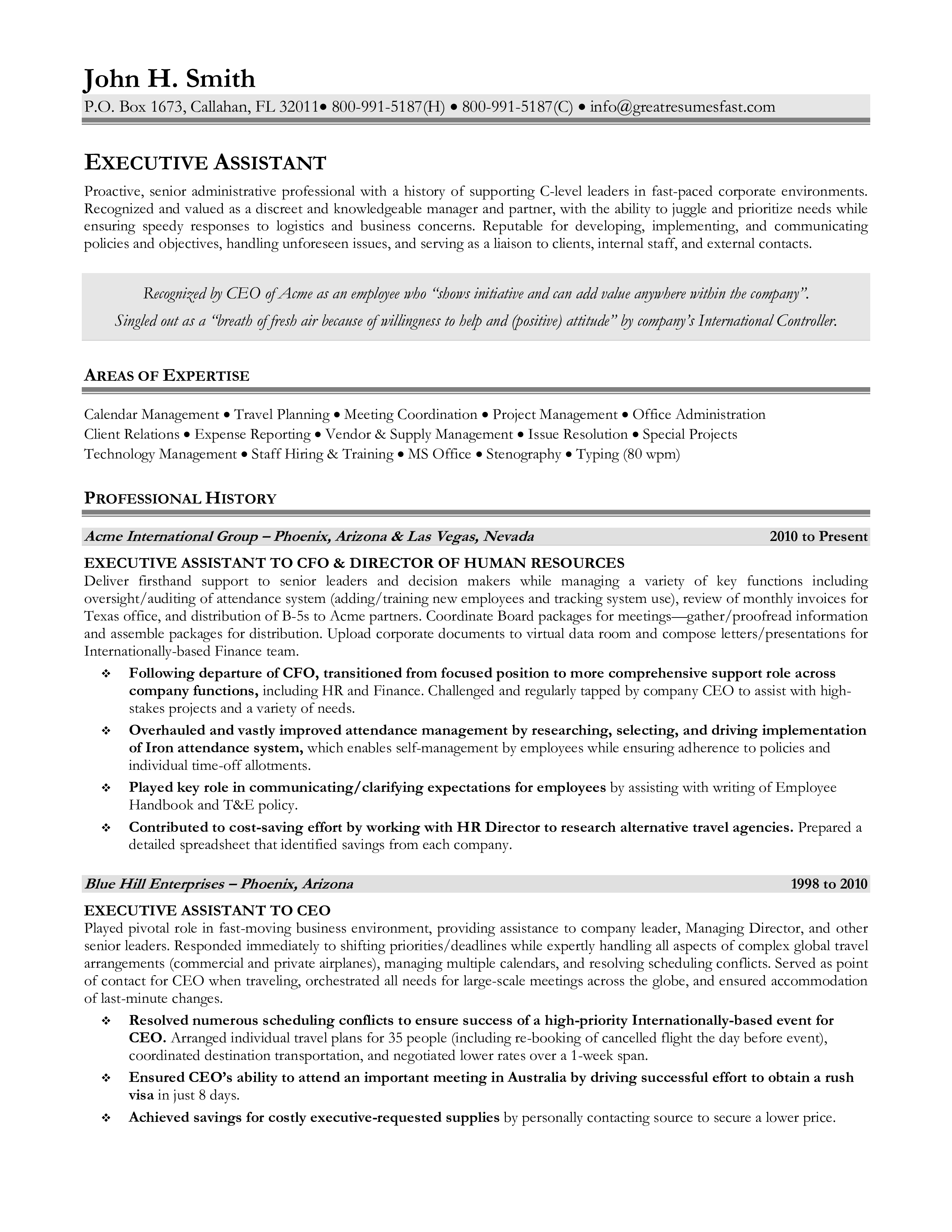This screenshot has height=1232, width=952.
Task: Select the Blue Hill Enterprises entry
Action: point(476,855)
